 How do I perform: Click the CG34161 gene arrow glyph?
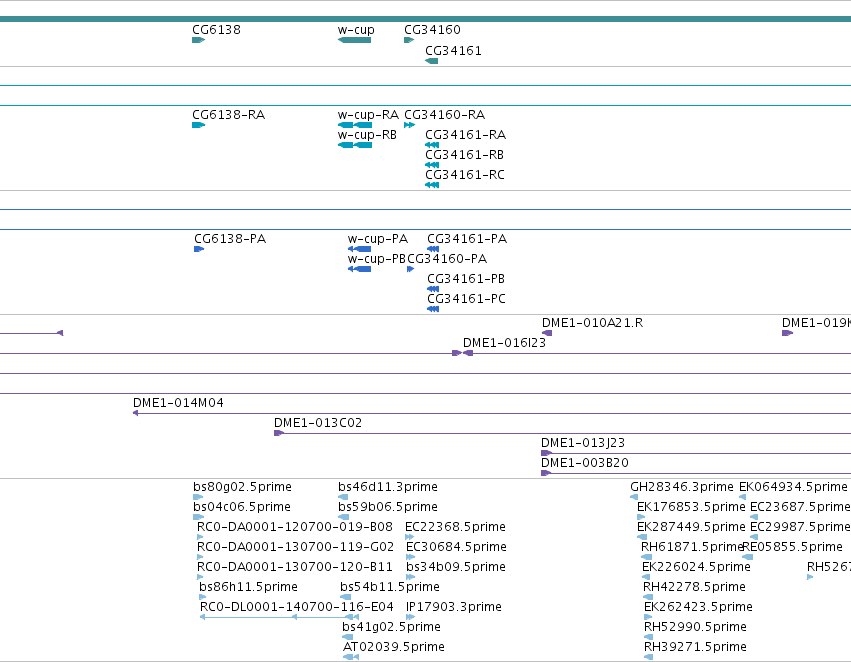pyautogui.click(x=431, y=61)
